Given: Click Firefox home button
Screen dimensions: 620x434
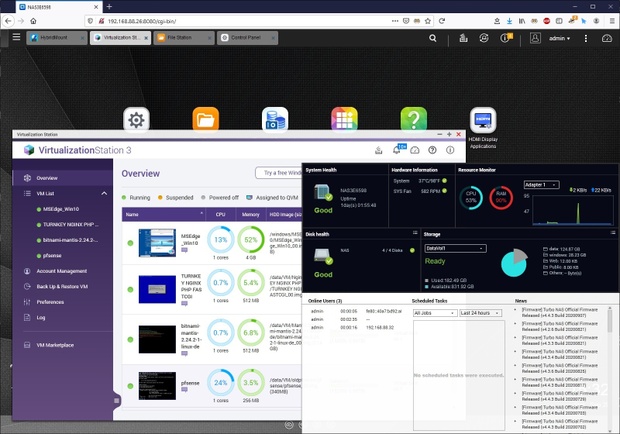Looking at the screenshot, I should click(x=34, y=21).
